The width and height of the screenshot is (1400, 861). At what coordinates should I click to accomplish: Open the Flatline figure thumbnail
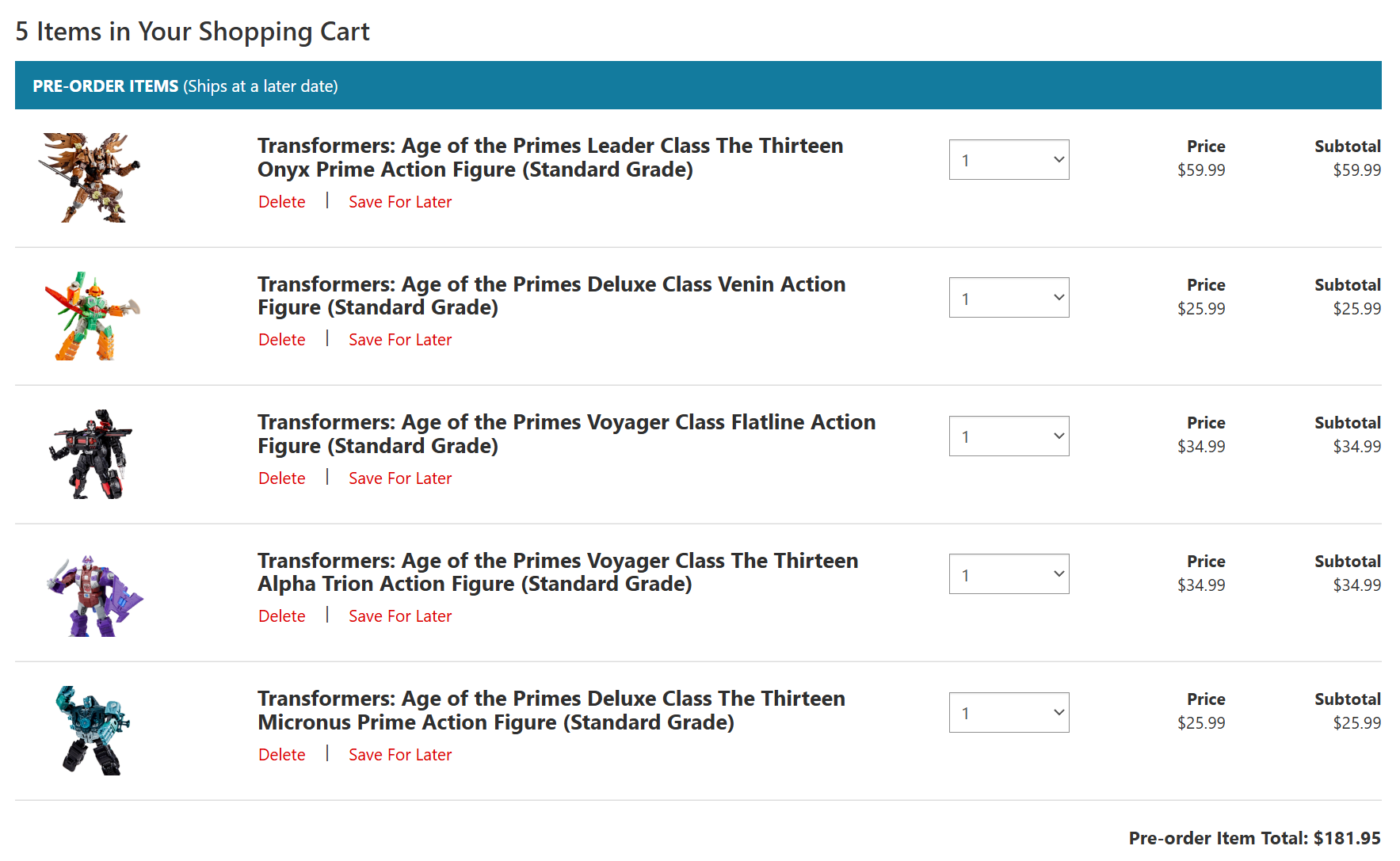point(90,454)
